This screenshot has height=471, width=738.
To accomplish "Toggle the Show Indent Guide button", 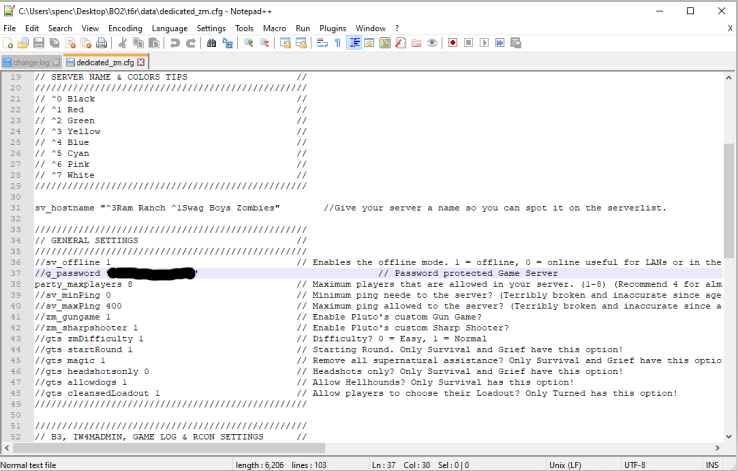I will click(x=354, y=43).
